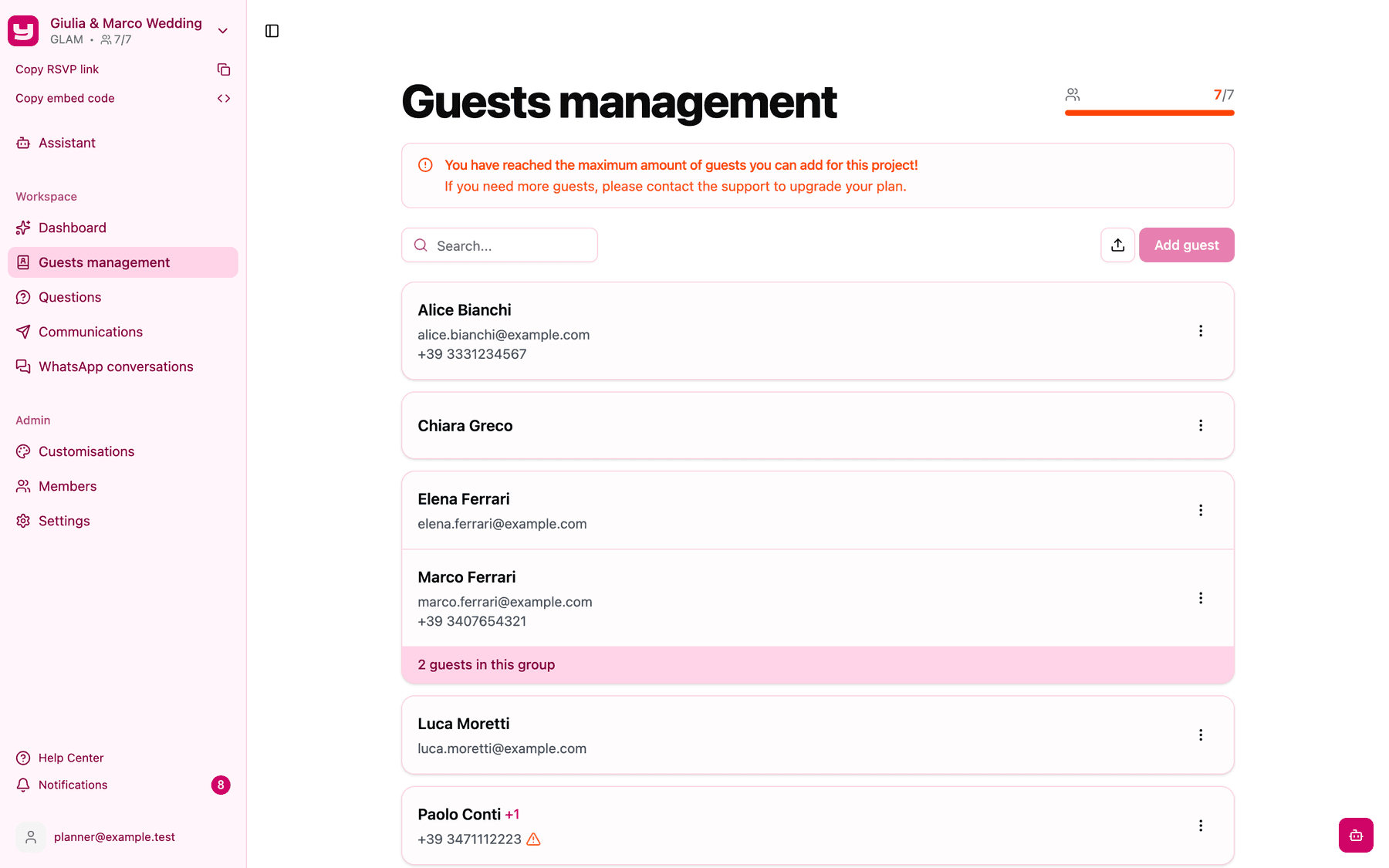Click the elena.ferrari@example.com email
The width and height of the screenshot is (1389, 868).
[x=502, y=524]
